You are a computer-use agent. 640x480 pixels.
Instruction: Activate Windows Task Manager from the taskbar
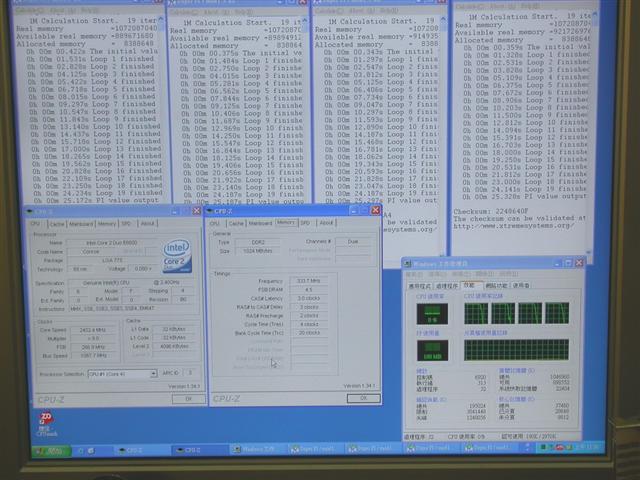253,449
